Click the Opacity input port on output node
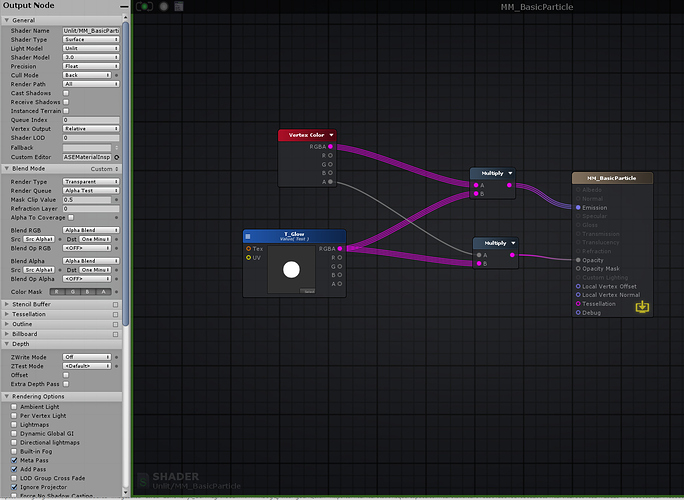Viewport: 684px width, 500px height. [578, 260]
